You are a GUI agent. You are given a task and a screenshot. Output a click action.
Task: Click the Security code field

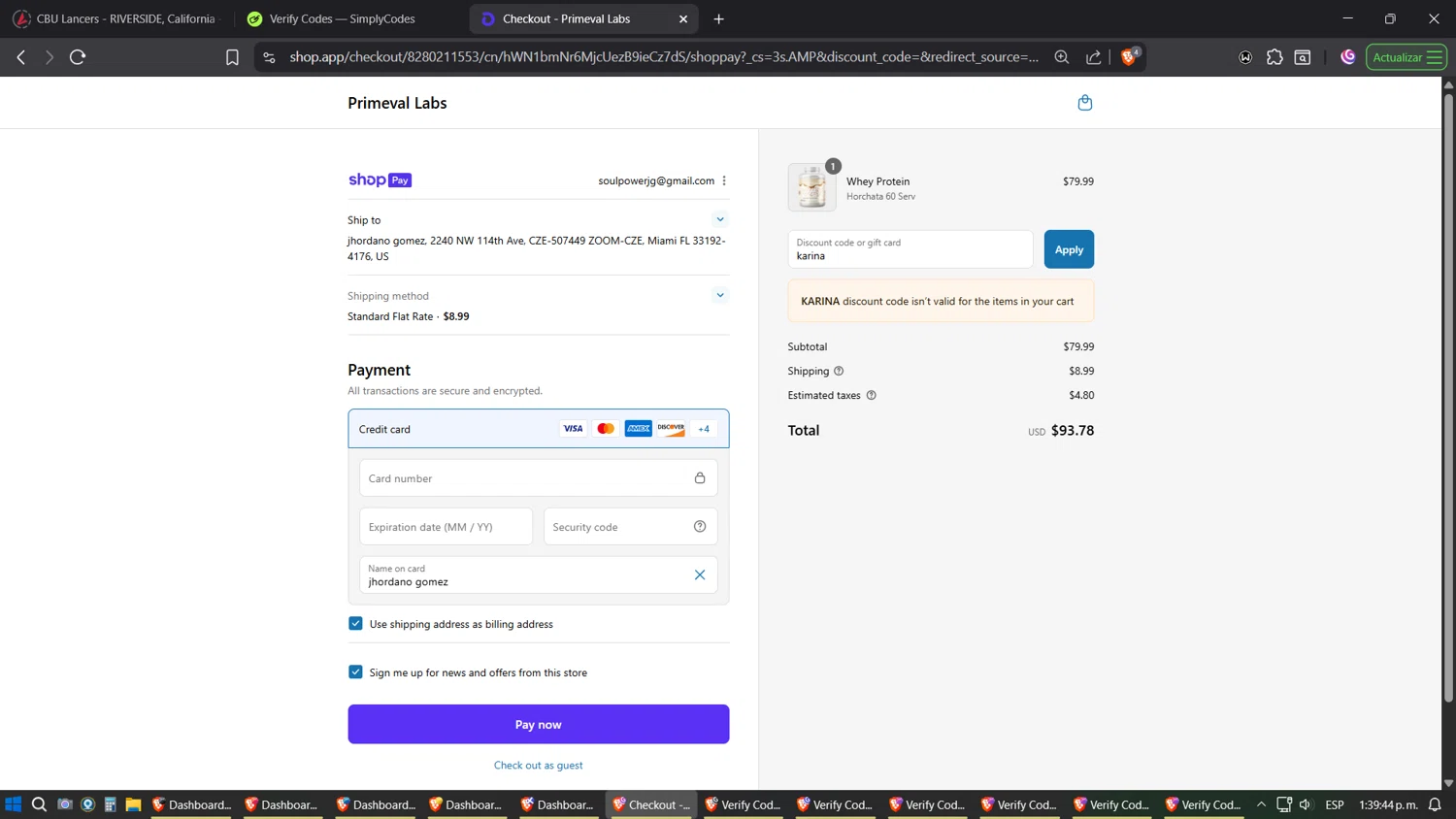point(630,526)
